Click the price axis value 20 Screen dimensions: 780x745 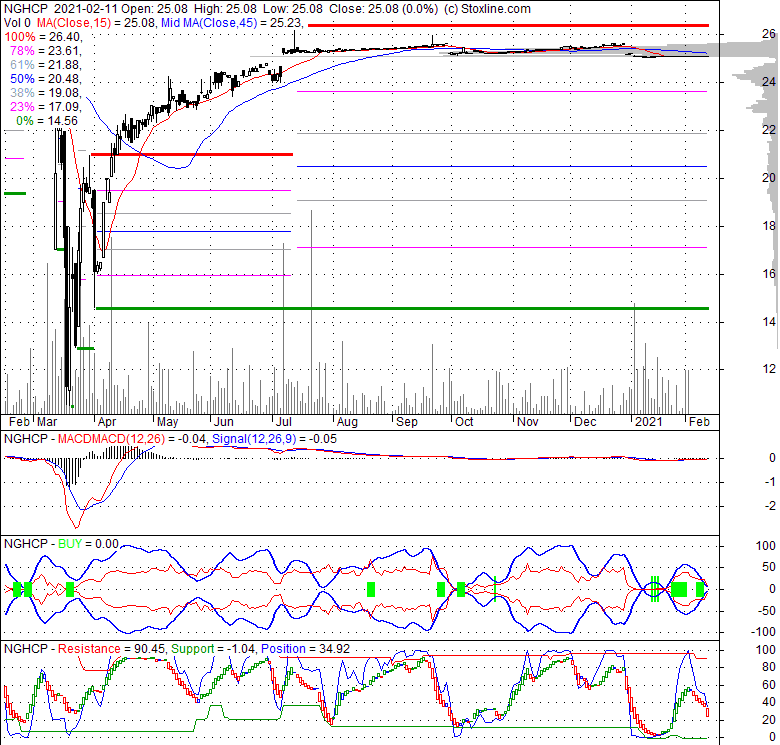click(769, 178)
